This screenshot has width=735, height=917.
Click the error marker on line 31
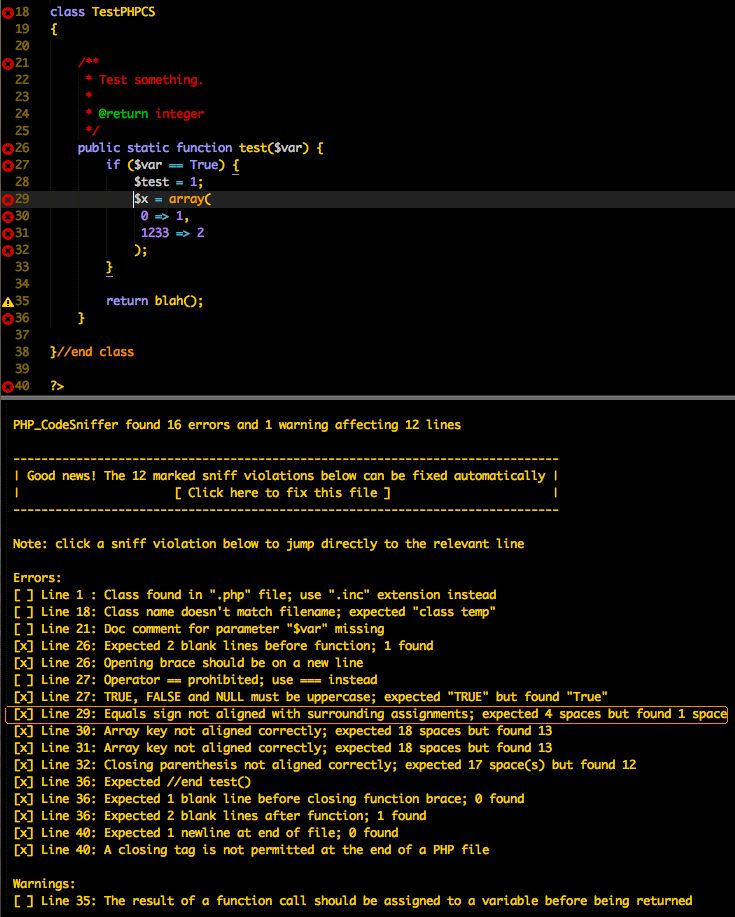click(x=8, y=233)
